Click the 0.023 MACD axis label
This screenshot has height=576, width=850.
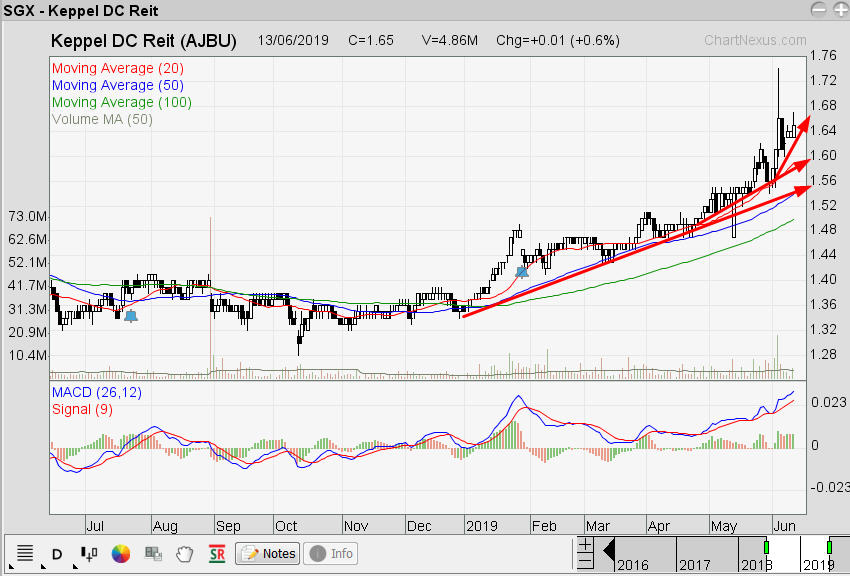828,402
